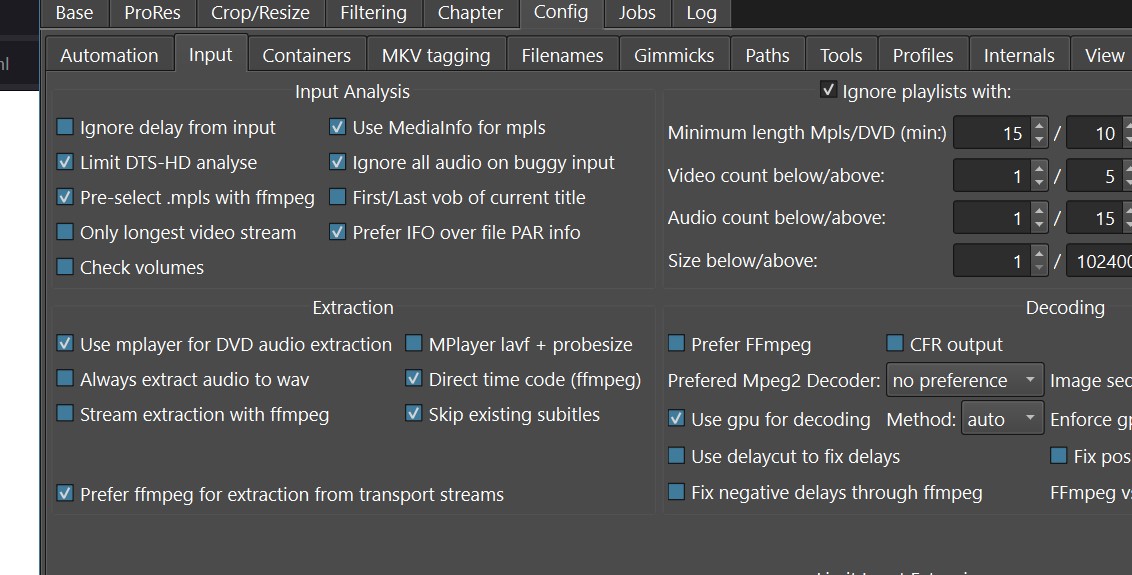Screen dimensions: 1132x575
Task: Enable Use delaycut to fix delays
Action: pyautogui.click(x=677, y=456)
